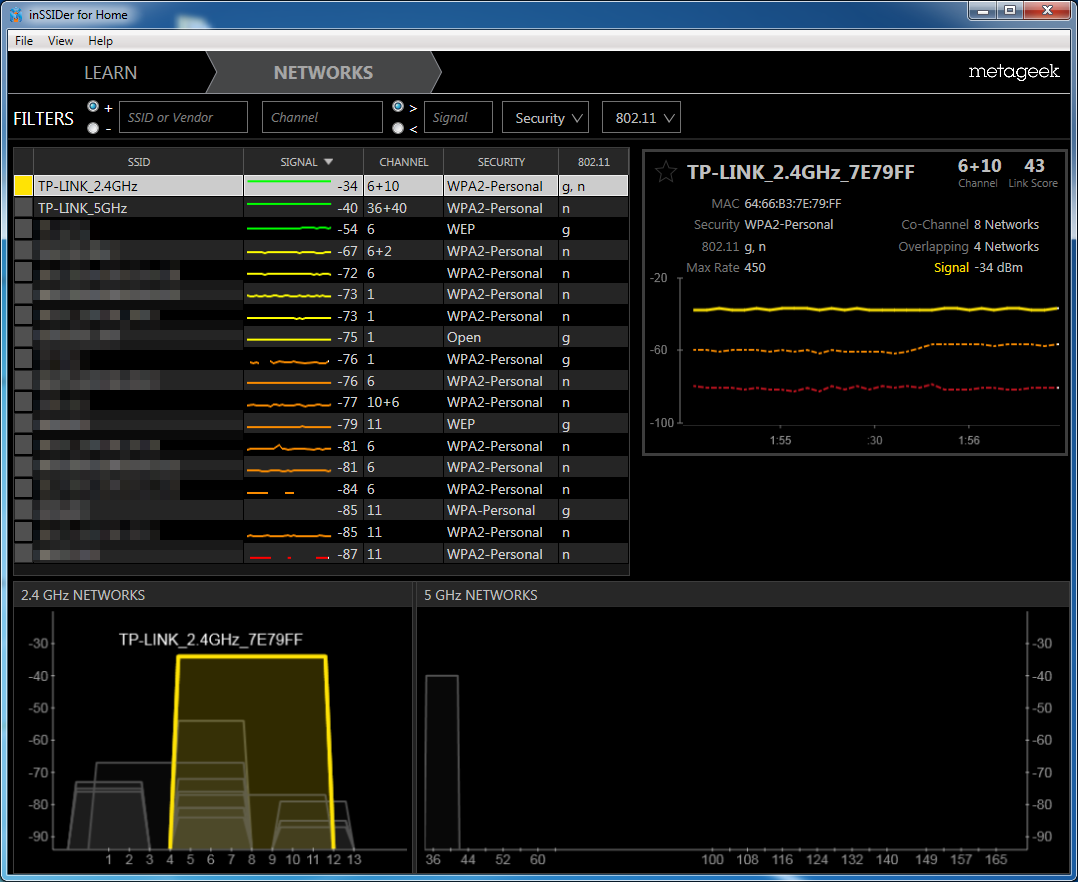The height and width of the screenshot is (882, 1078).
Task: Minimize the inSSIDer window
Action: pyautogui.click(x=983, y=10)
